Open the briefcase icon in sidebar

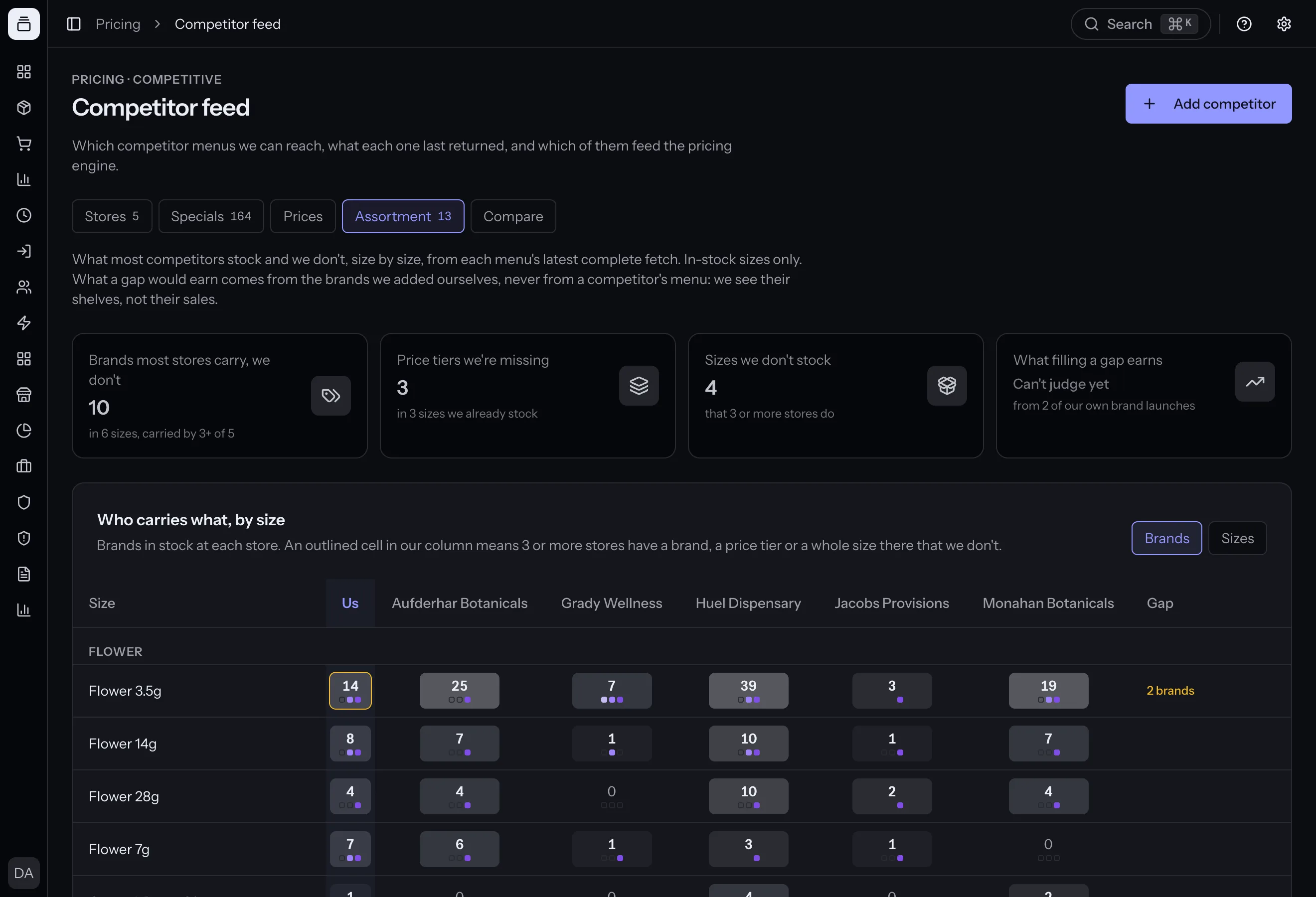pyautogui.click(x=24, y=466)
